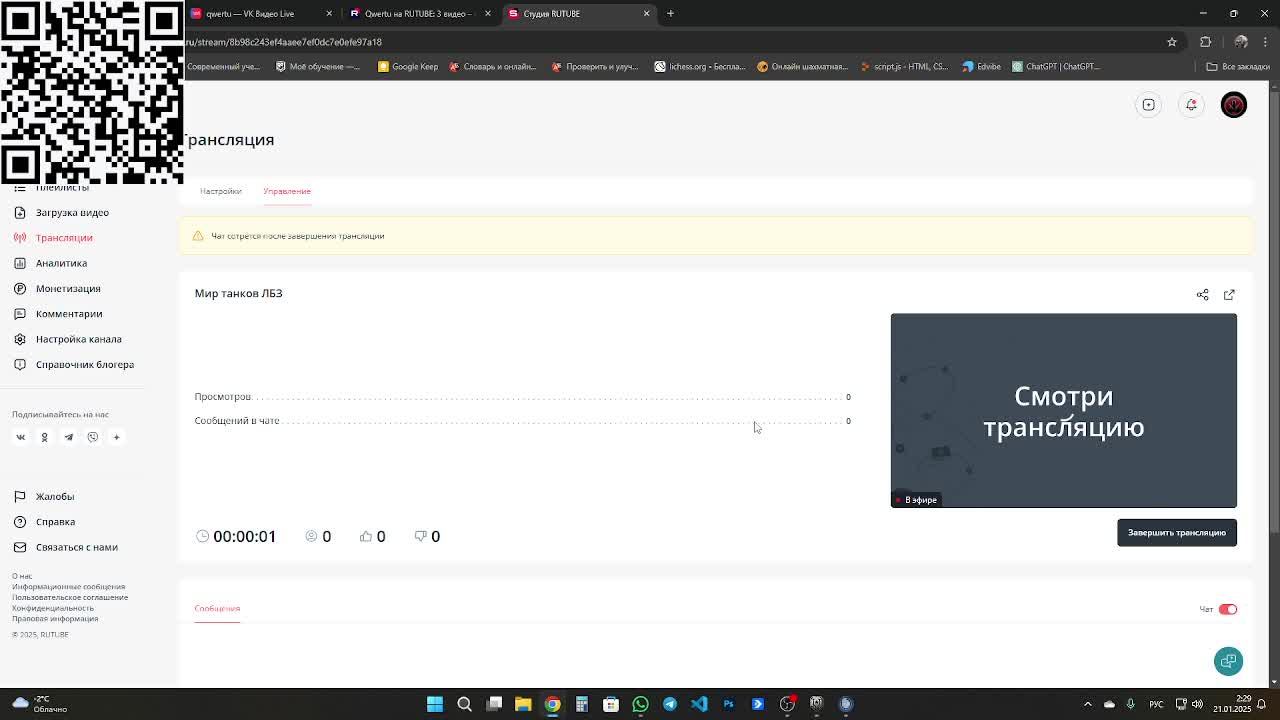Open the Google Keep bookmark
Viewport: 1280px width, 720px height.
(x=408, y=67)
